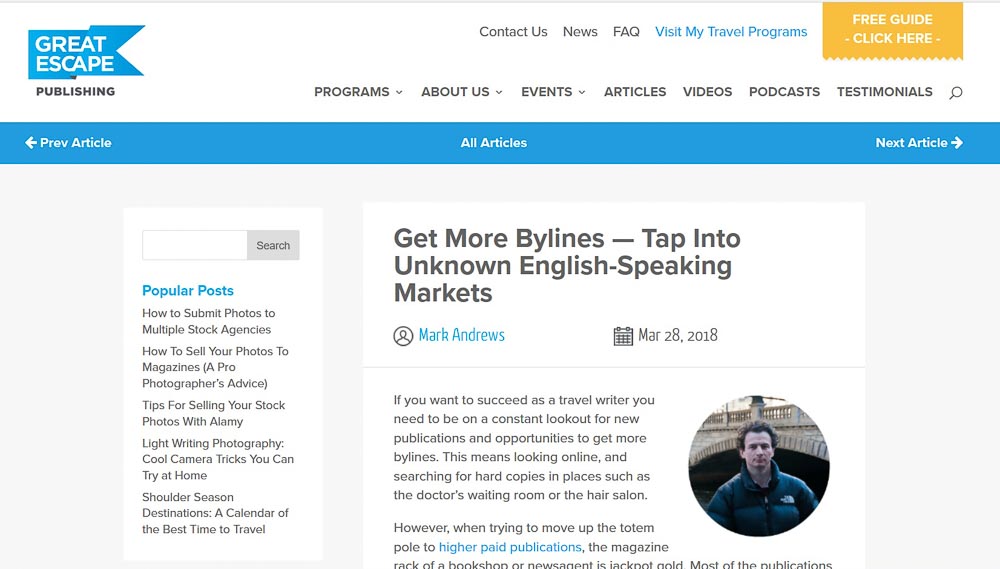The image size is (1000, 569).
Task: Open Shoulder Season Destinations post link
Action: pos(215,513)
